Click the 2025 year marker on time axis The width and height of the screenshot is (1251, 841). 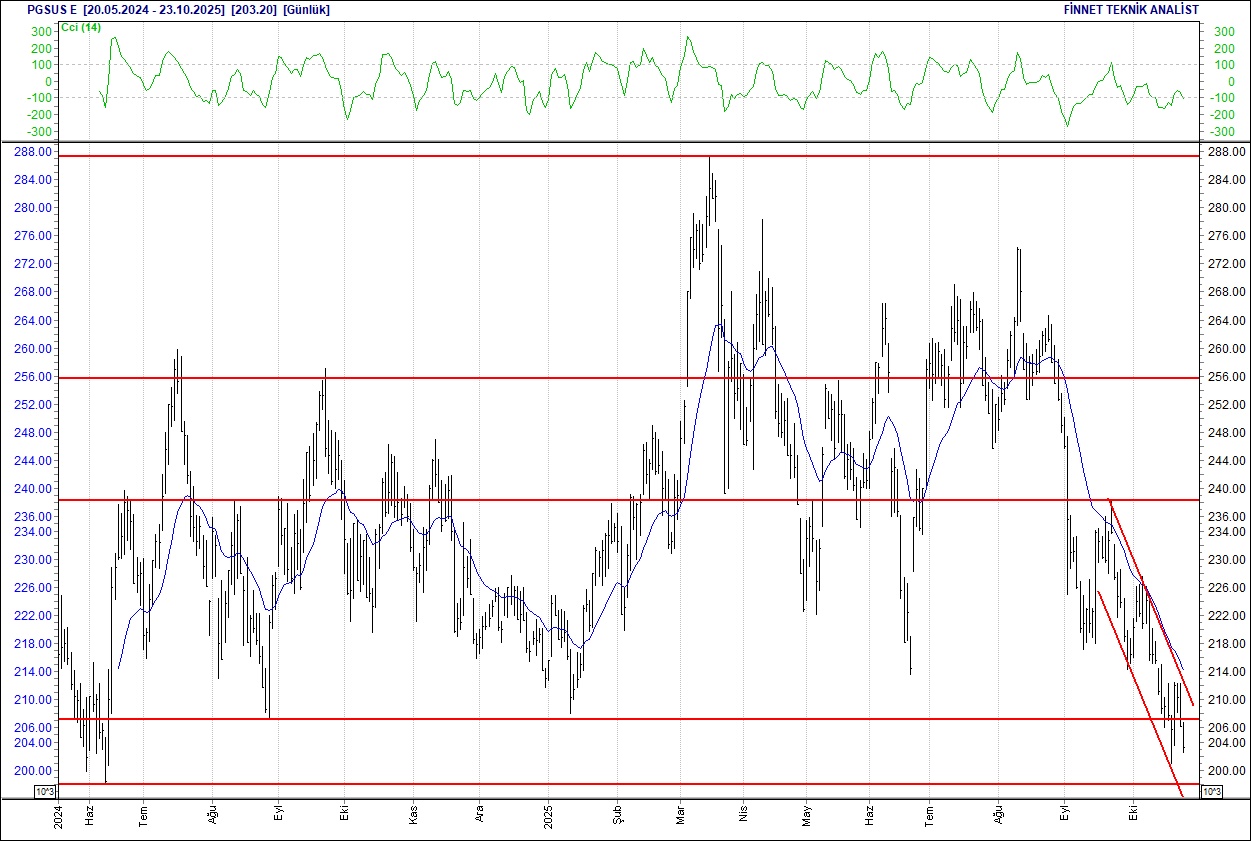coord(549,815)
